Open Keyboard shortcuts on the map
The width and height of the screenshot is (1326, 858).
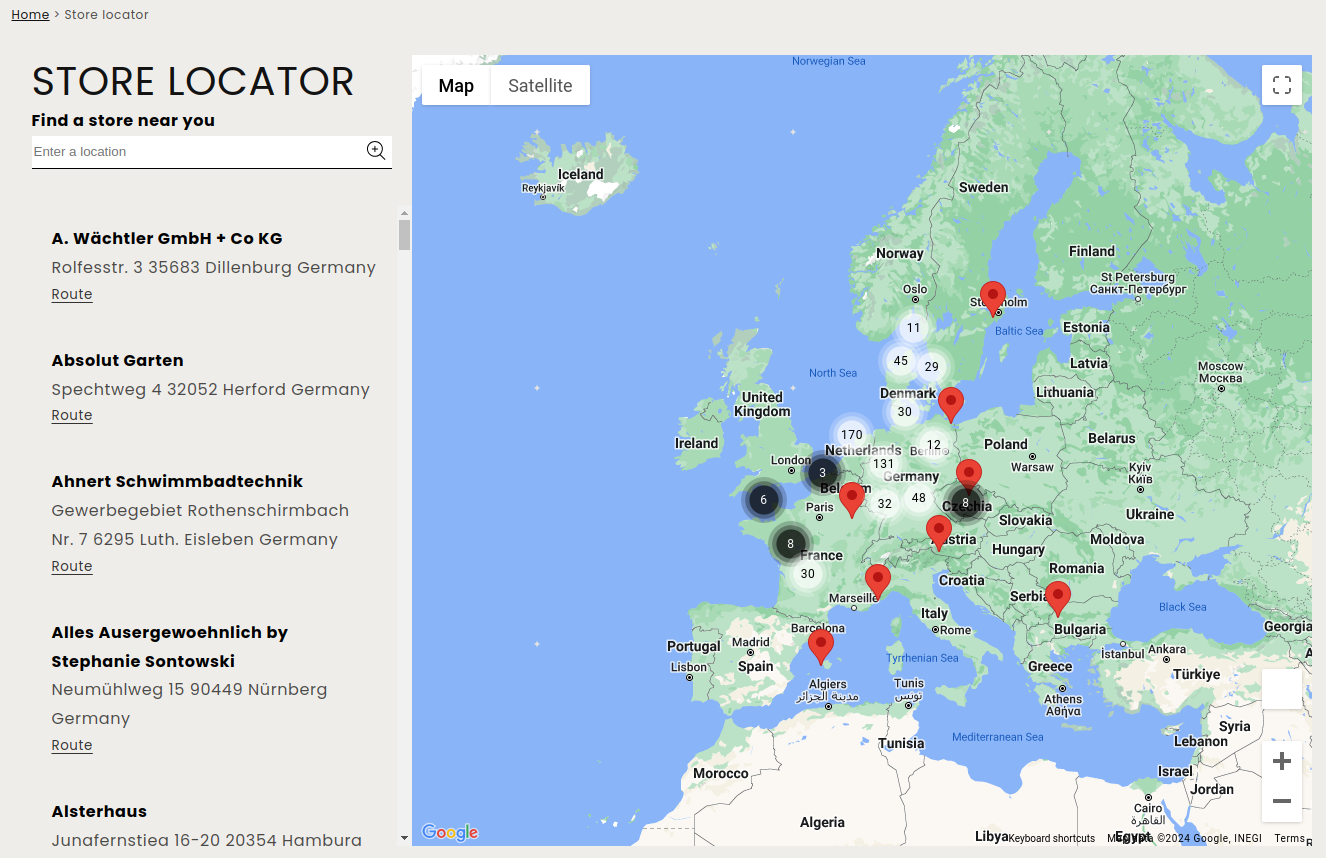tap(1051, 838)
